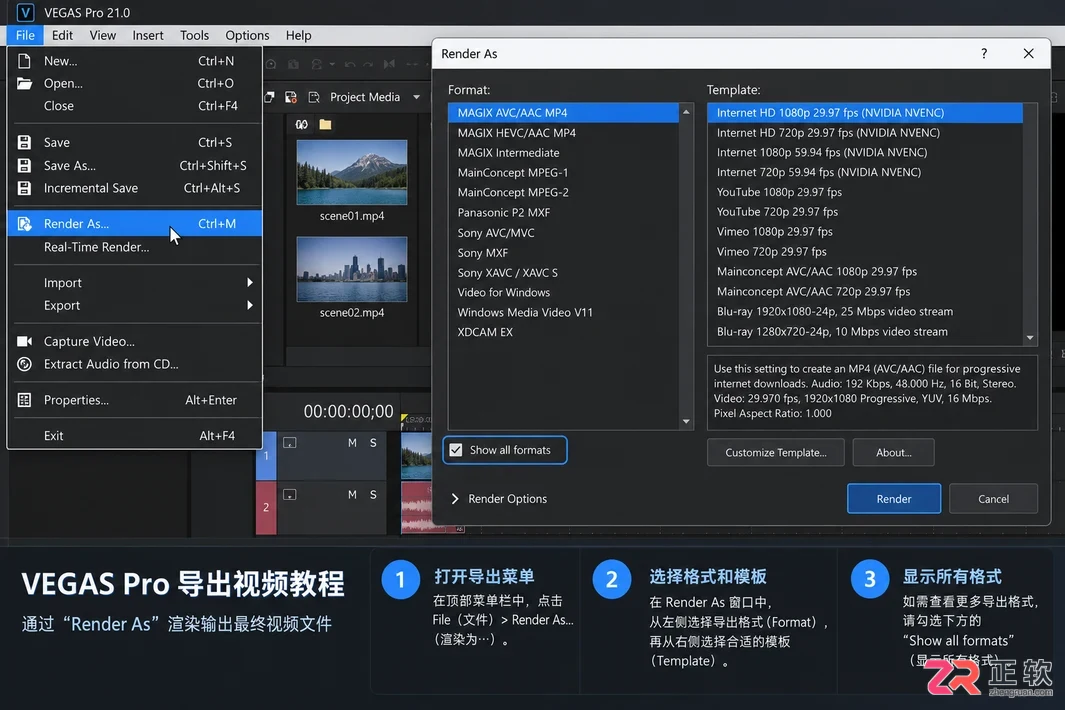Select the scene01.mp4 mountain lake thumbnail
The width and height of the screenshot is (1065, 710).
pyautogui.click(x=352, y=172)
